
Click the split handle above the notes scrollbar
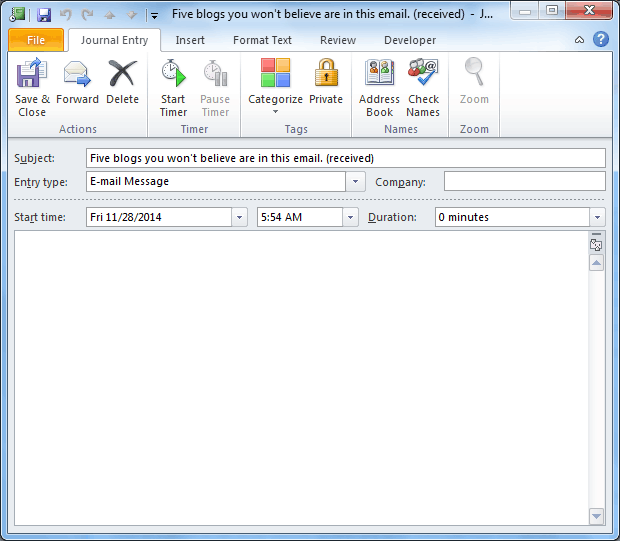(x=596, y=234)
